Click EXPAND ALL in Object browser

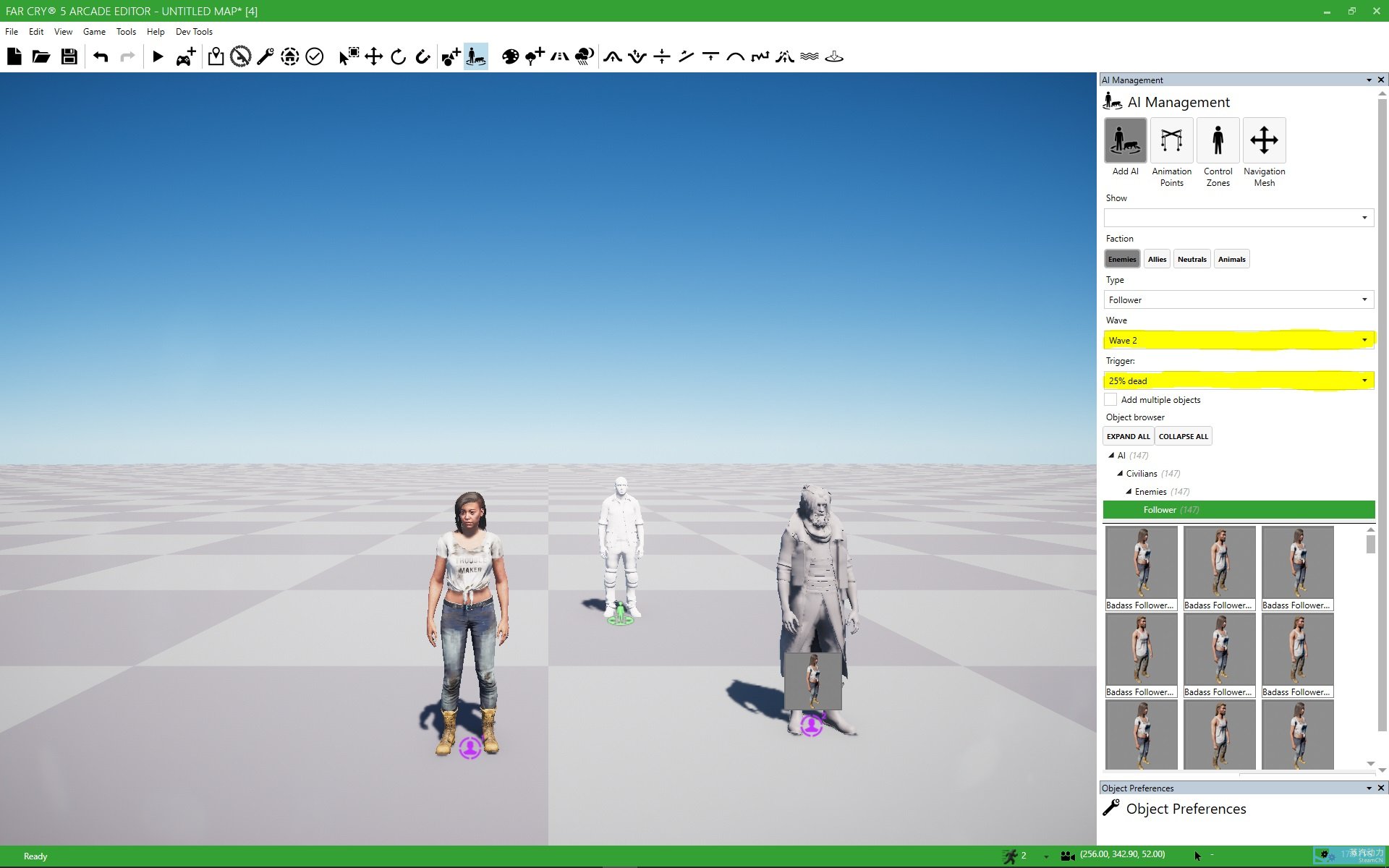pos(1127,436)
